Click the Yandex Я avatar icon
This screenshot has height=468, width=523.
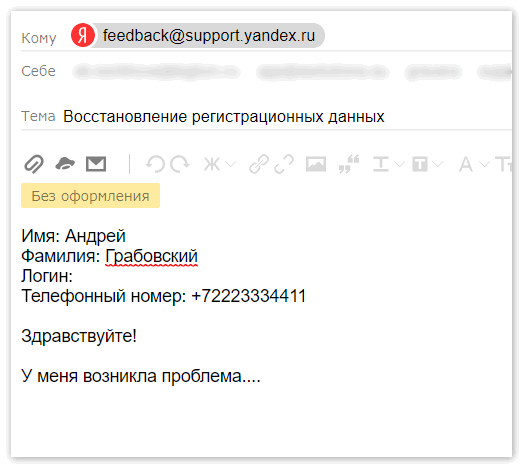click(x=83, y=35)
